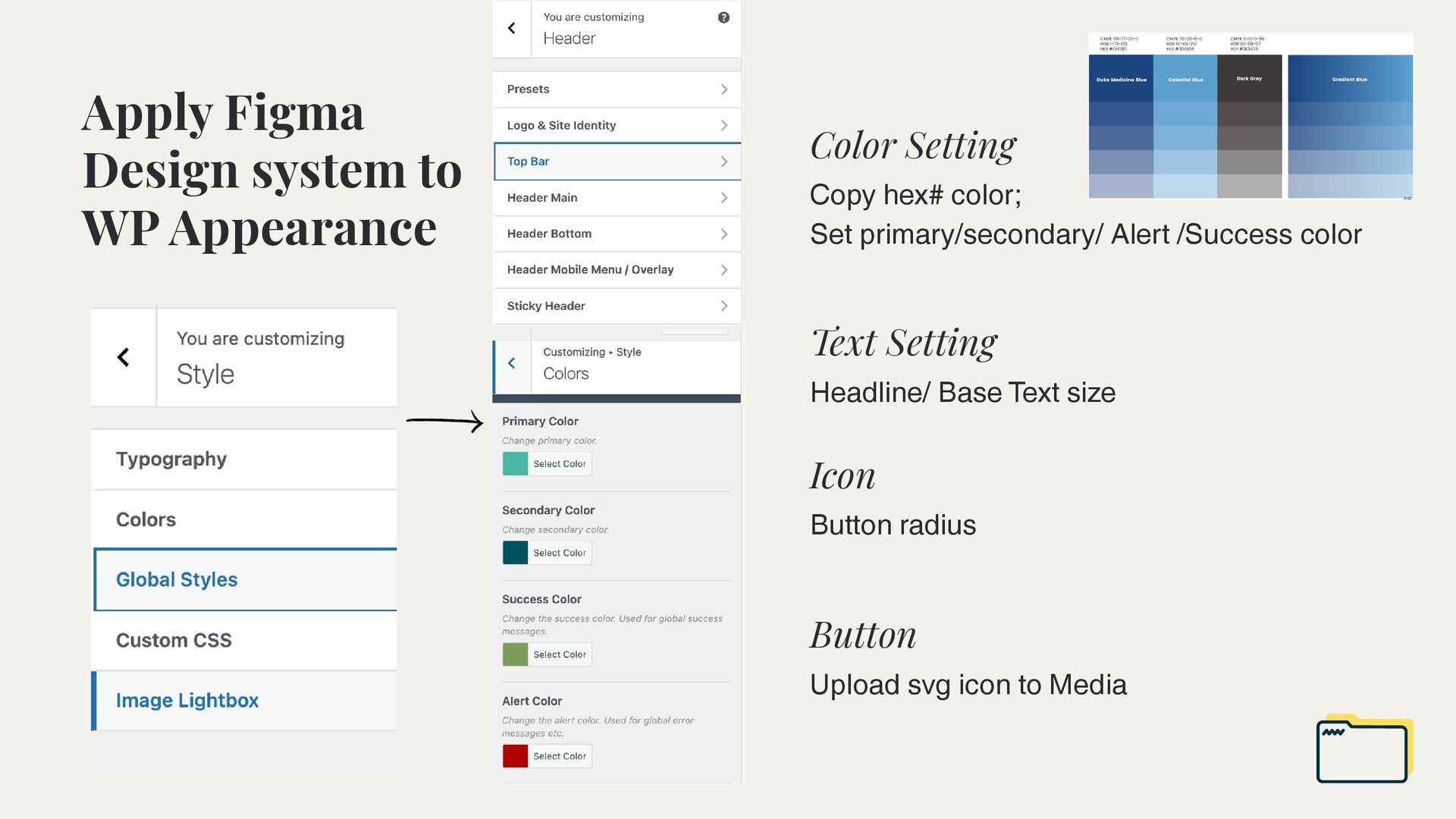The image size is (1456, 819).
Task: Expand Header Mobile Menu / Overlay chevron
Action: tap(724, 270)
